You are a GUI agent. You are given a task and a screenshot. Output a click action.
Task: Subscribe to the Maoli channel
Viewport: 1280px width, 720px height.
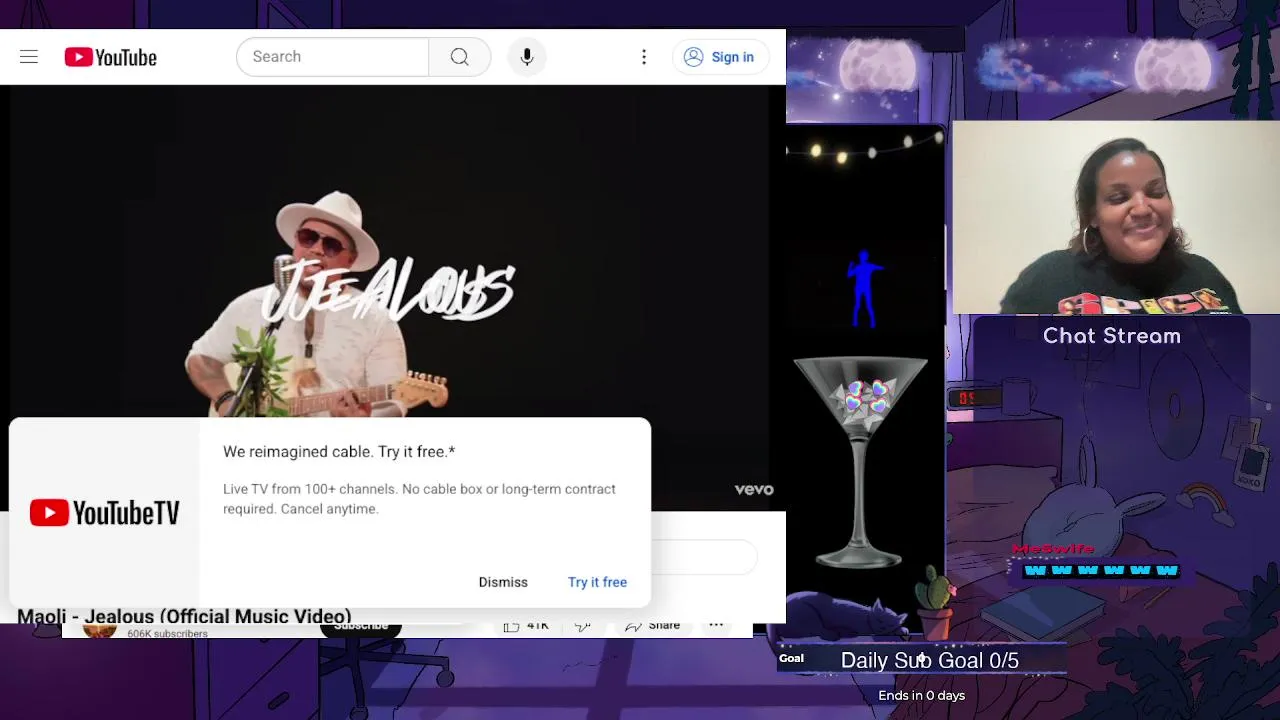coord(361,627)
